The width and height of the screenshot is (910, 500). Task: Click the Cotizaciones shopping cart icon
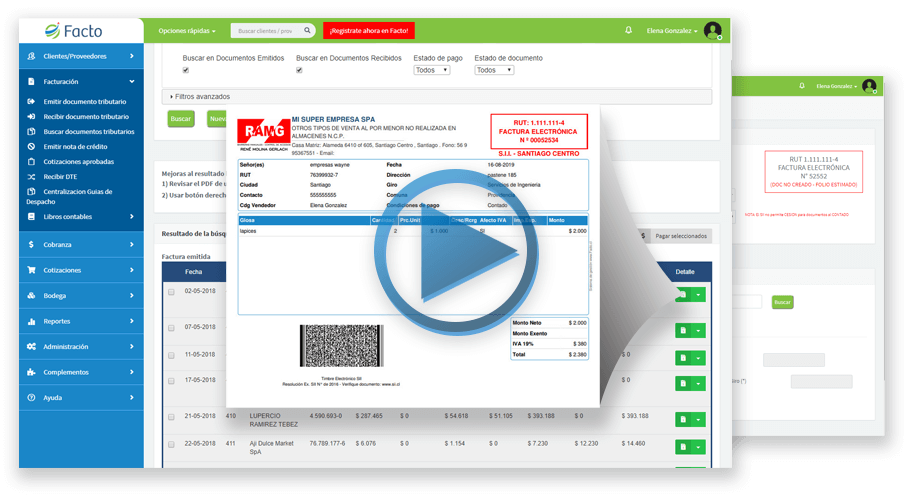[33, 270]
